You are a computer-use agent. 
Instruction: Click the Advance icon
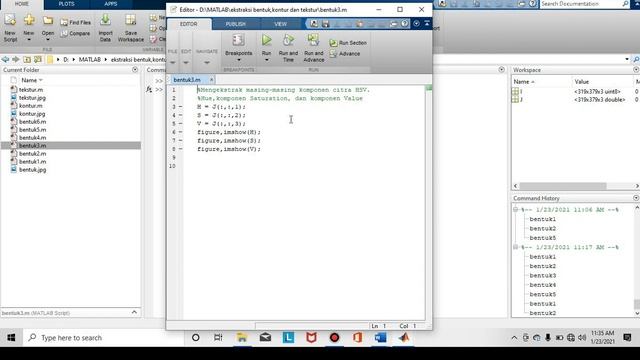(333, 54)
